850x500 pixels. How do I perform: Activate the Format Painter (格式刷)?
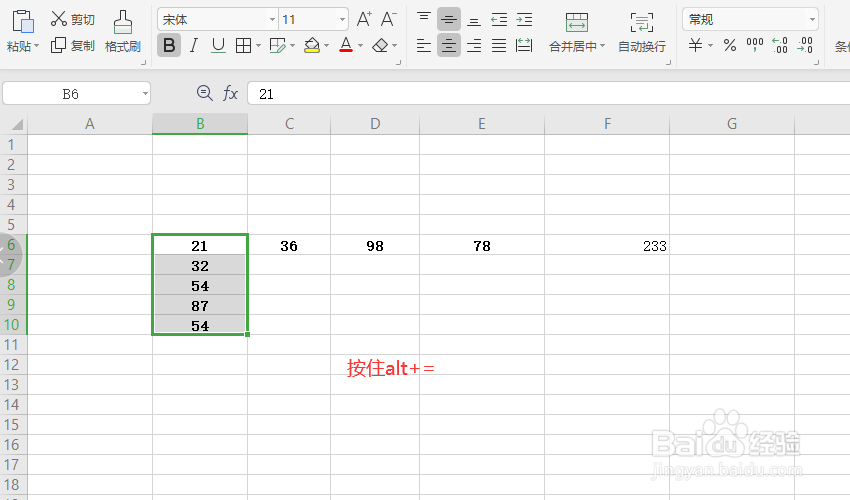tap(123, 31)
